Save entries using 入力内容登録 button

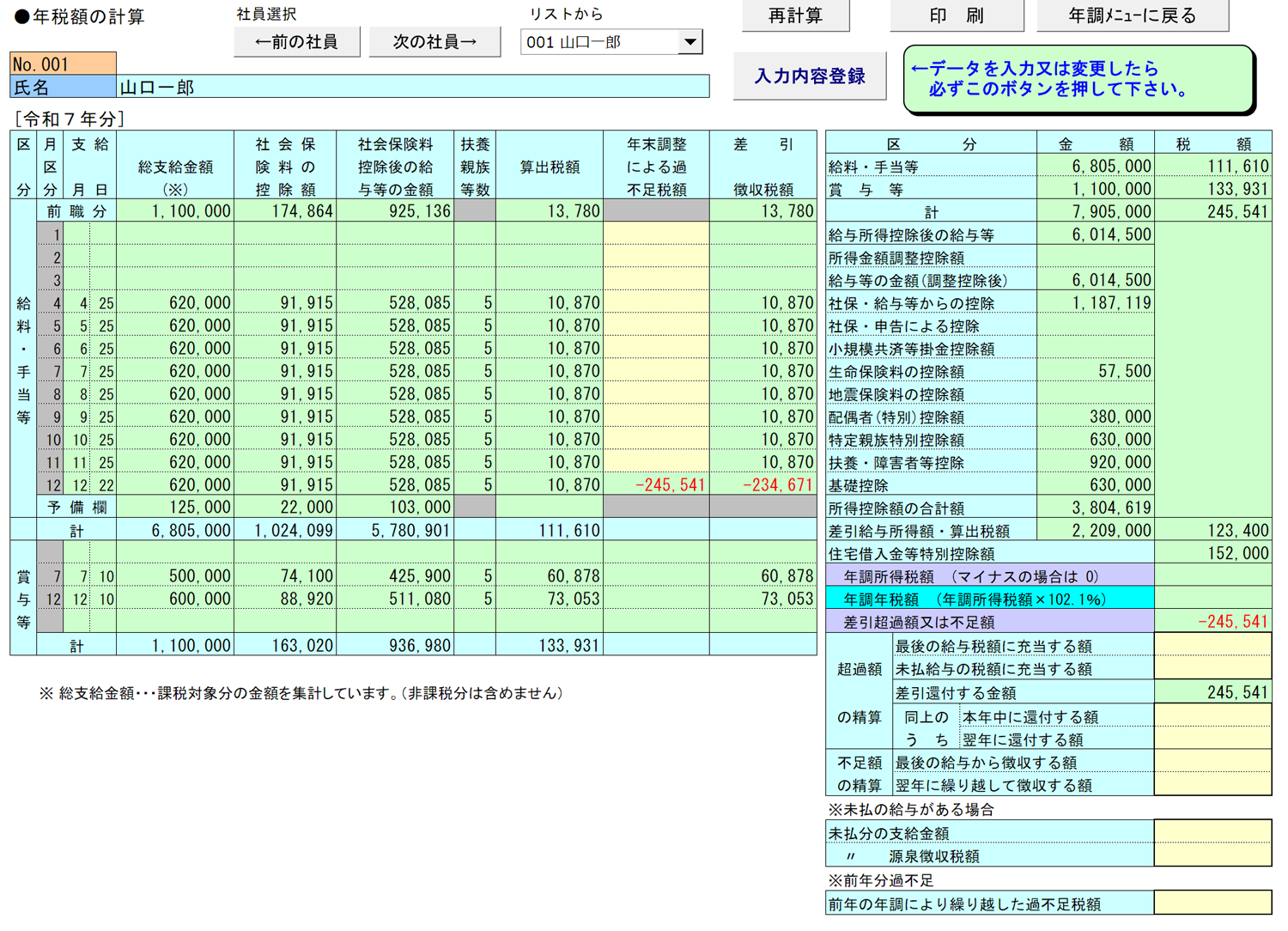(x=809, y=76)
